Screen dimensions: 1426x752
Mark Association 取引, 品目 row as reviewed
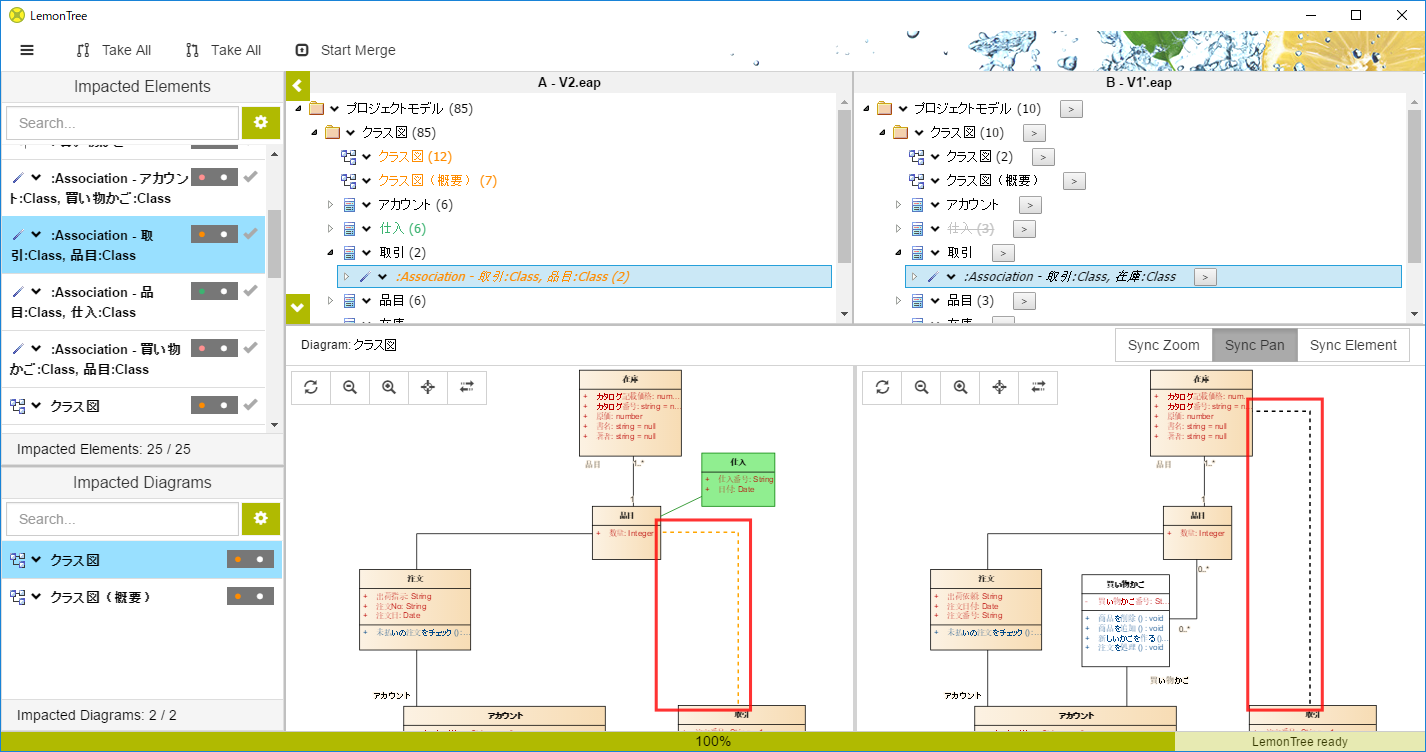(x=251, y=234)
